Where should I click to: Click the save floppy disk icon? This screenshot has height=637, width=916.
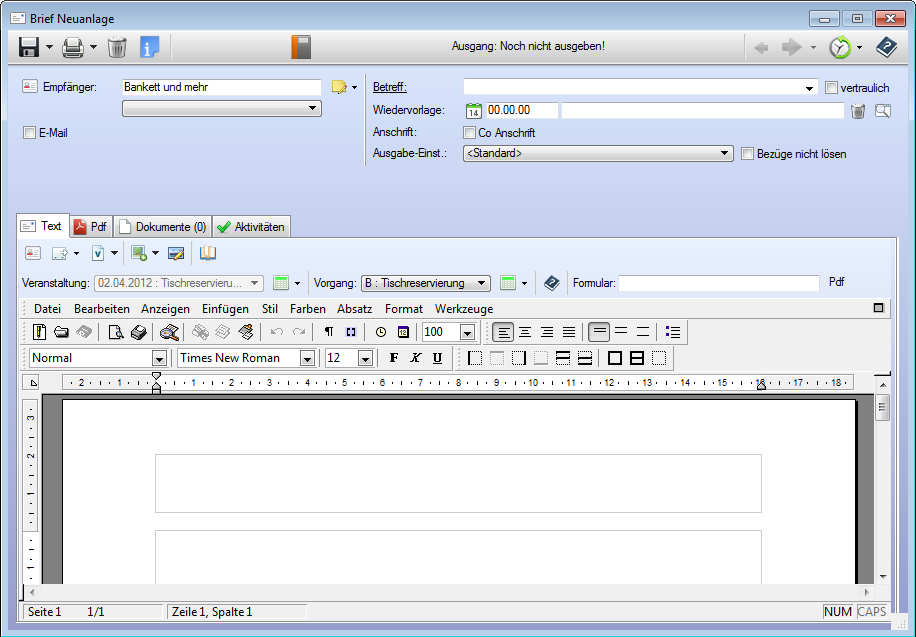click(28, 47)
